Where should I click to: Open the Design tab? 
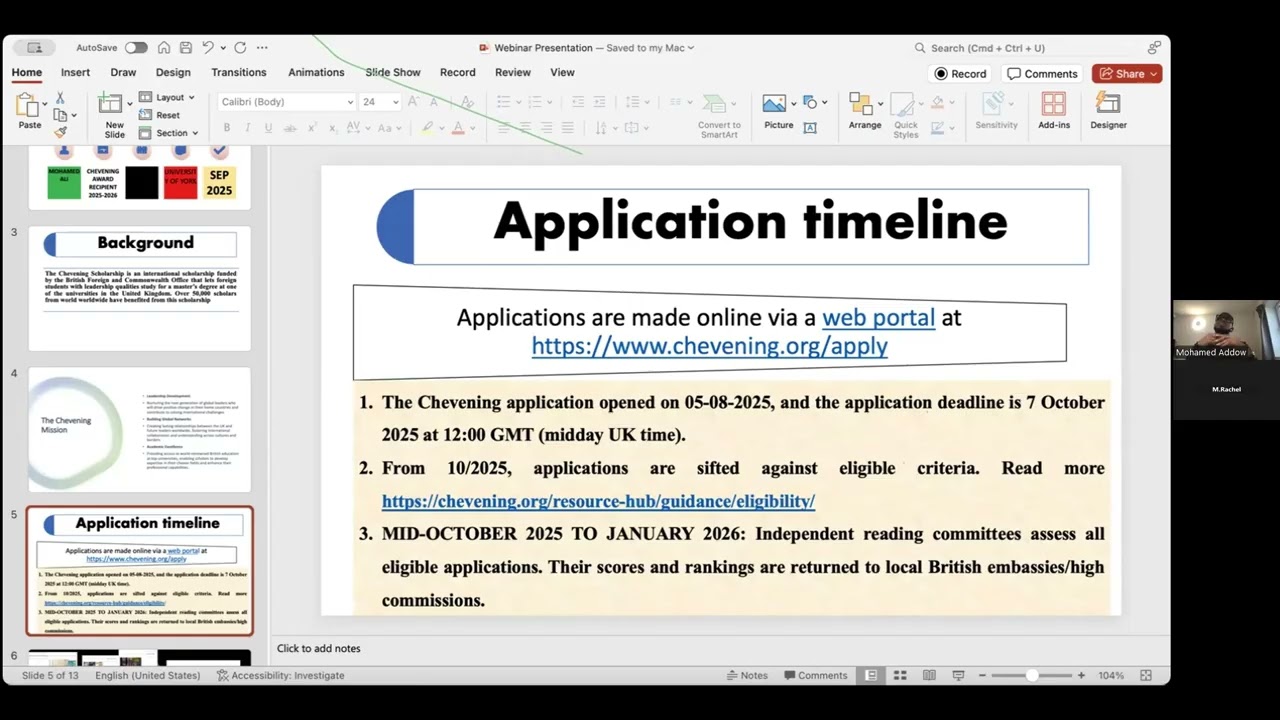[173, 72]
